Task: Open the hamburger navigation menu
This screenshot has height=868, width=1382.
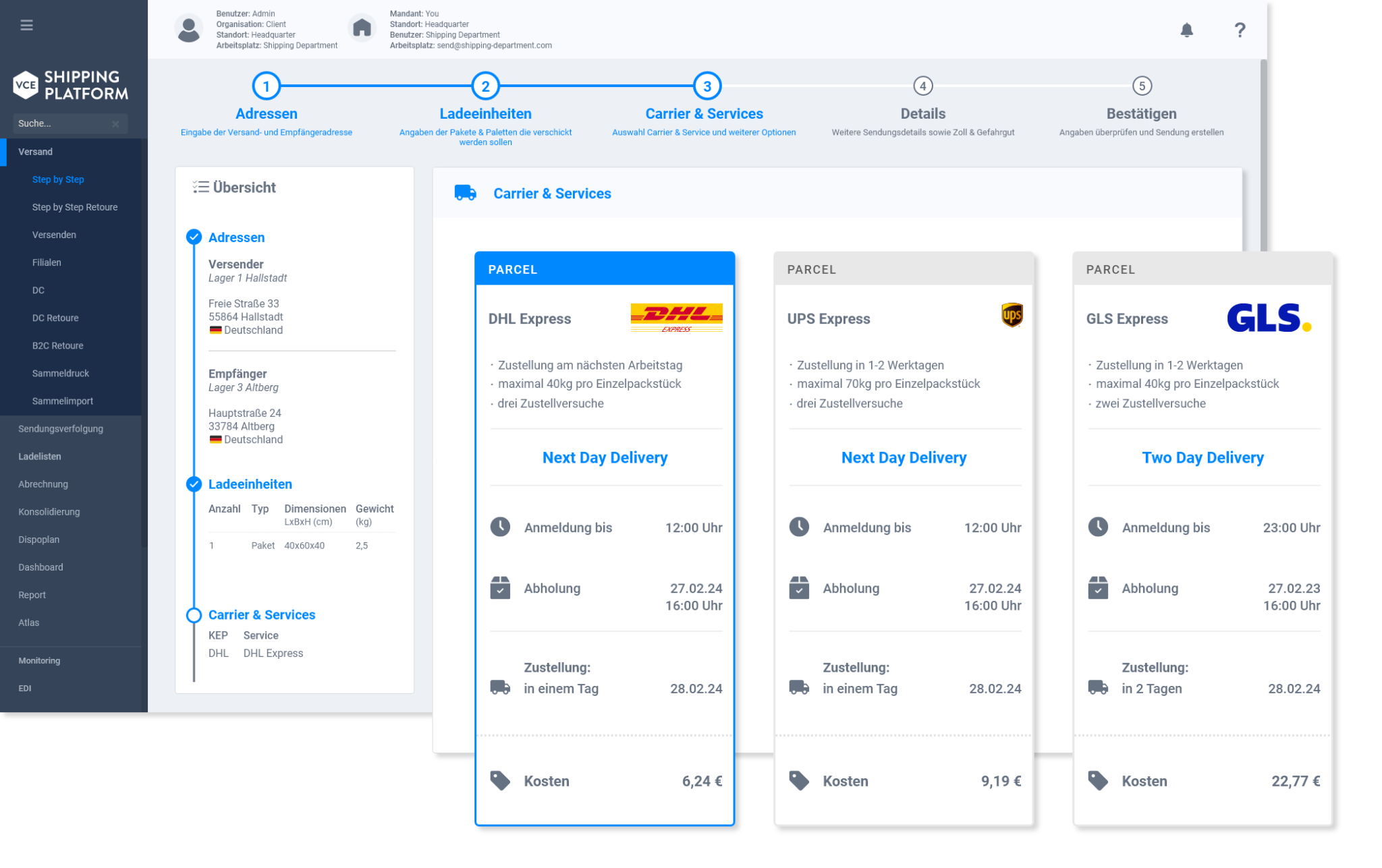Action: 26,25
